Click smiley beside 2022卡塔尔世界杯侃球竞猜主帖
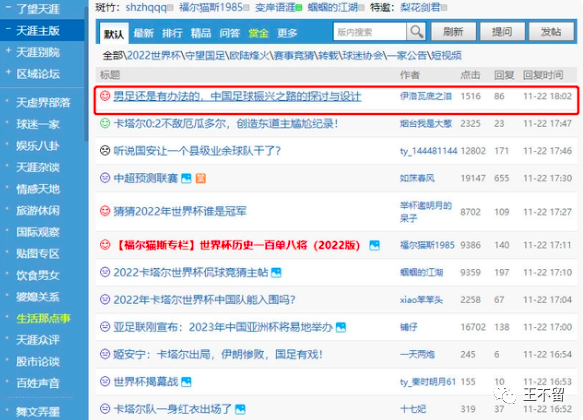 [105, 272]
